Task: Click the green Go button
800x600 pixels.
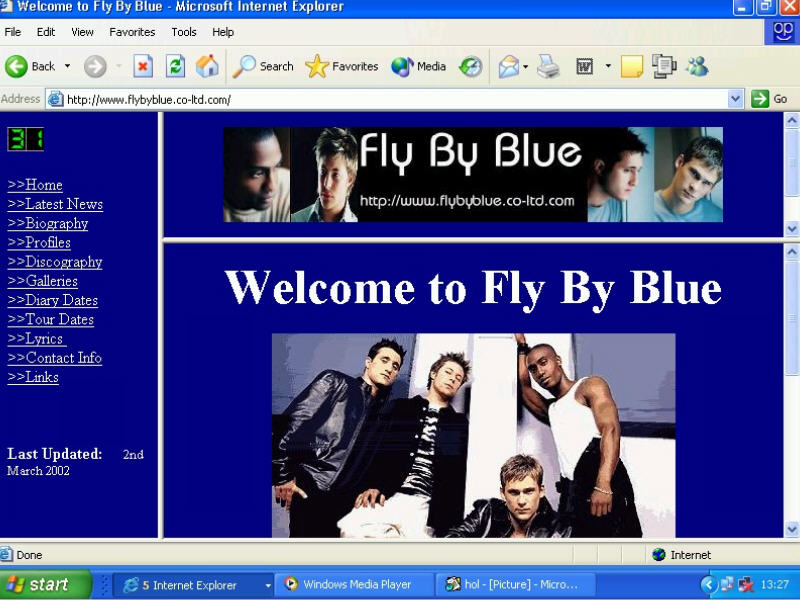Action: click(x=769, y=99)
